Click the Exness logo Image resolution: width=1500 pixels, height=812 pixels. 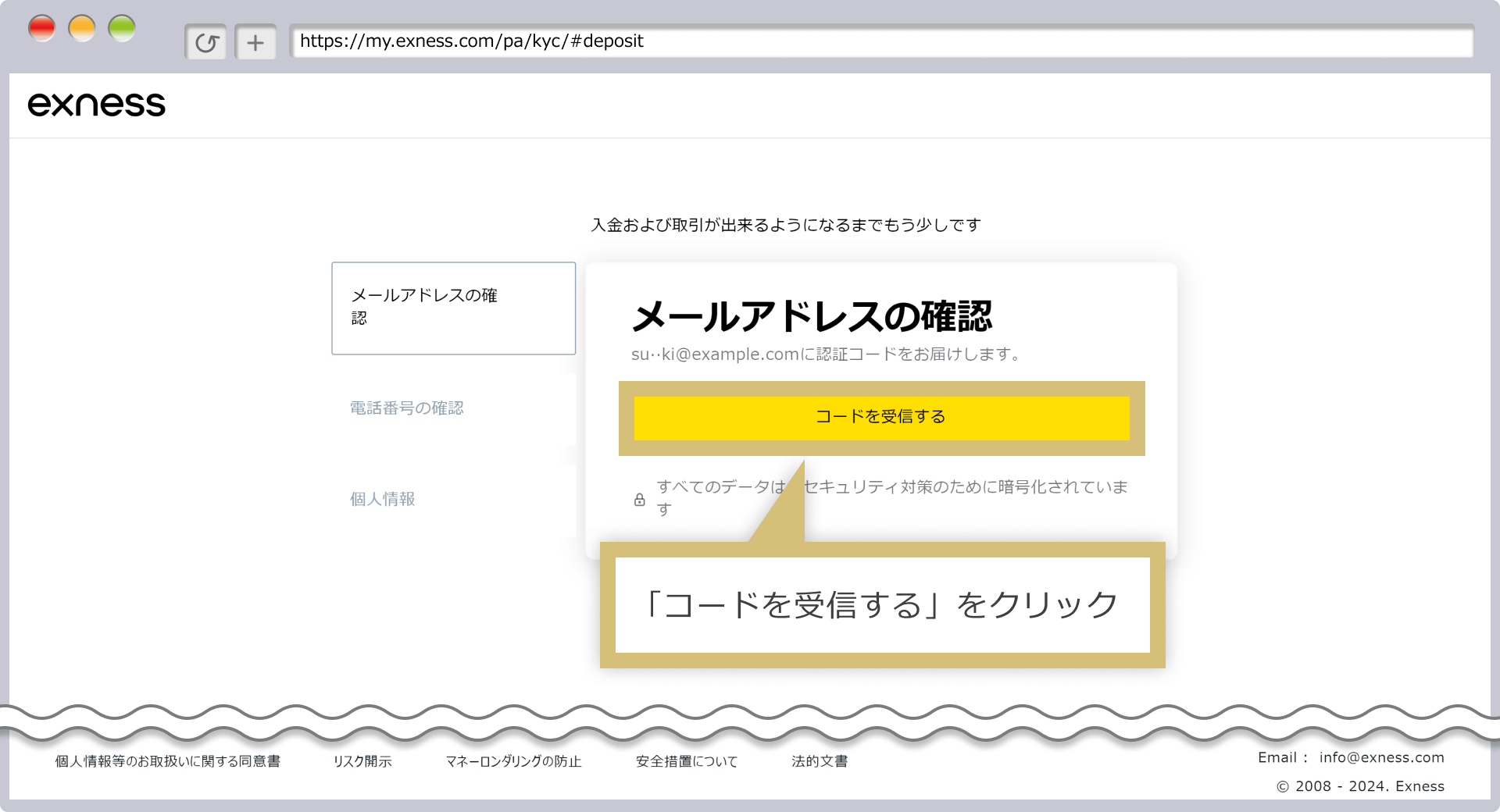click(97, 105)
